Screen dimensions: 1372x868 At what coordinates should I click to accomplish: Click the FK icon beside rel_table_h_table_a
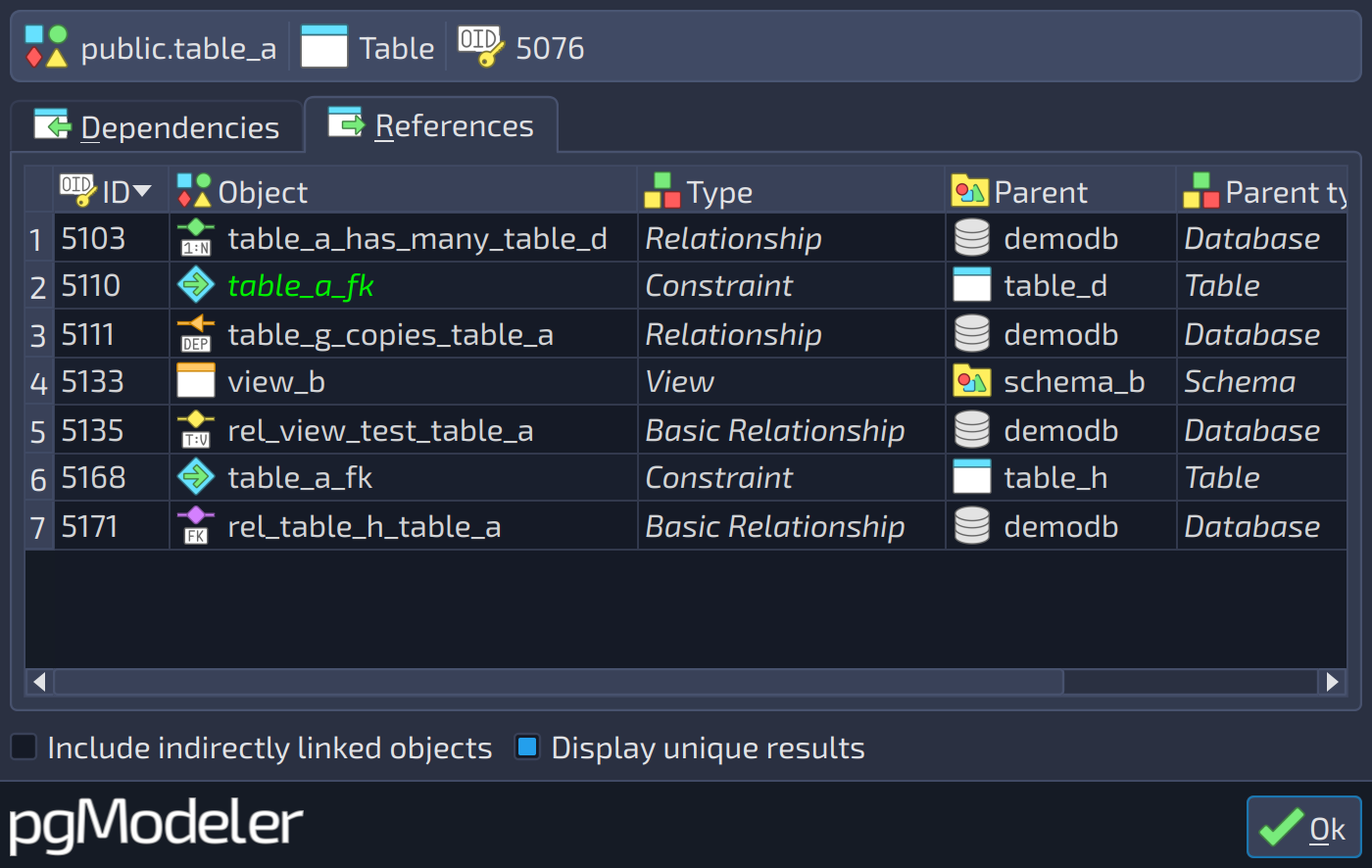tap(196, 526)
